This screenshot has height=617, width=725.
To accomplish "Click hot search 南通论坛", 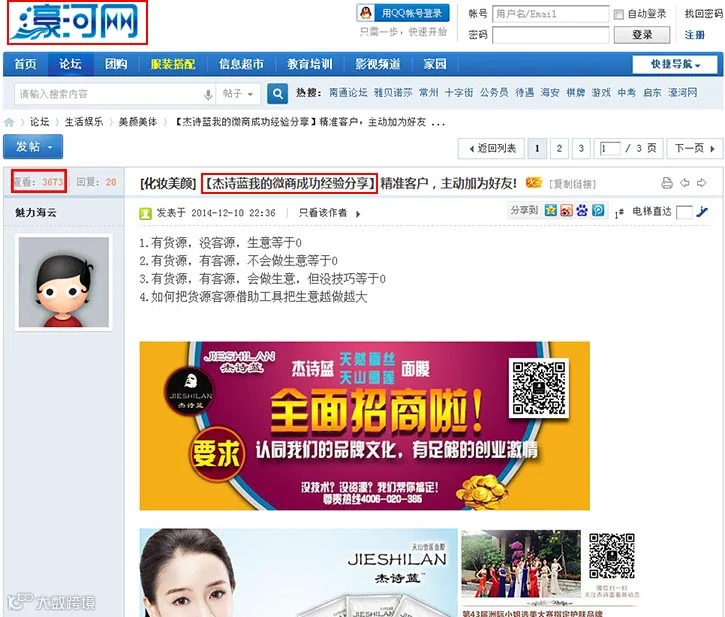I will [x=348, y=93].
